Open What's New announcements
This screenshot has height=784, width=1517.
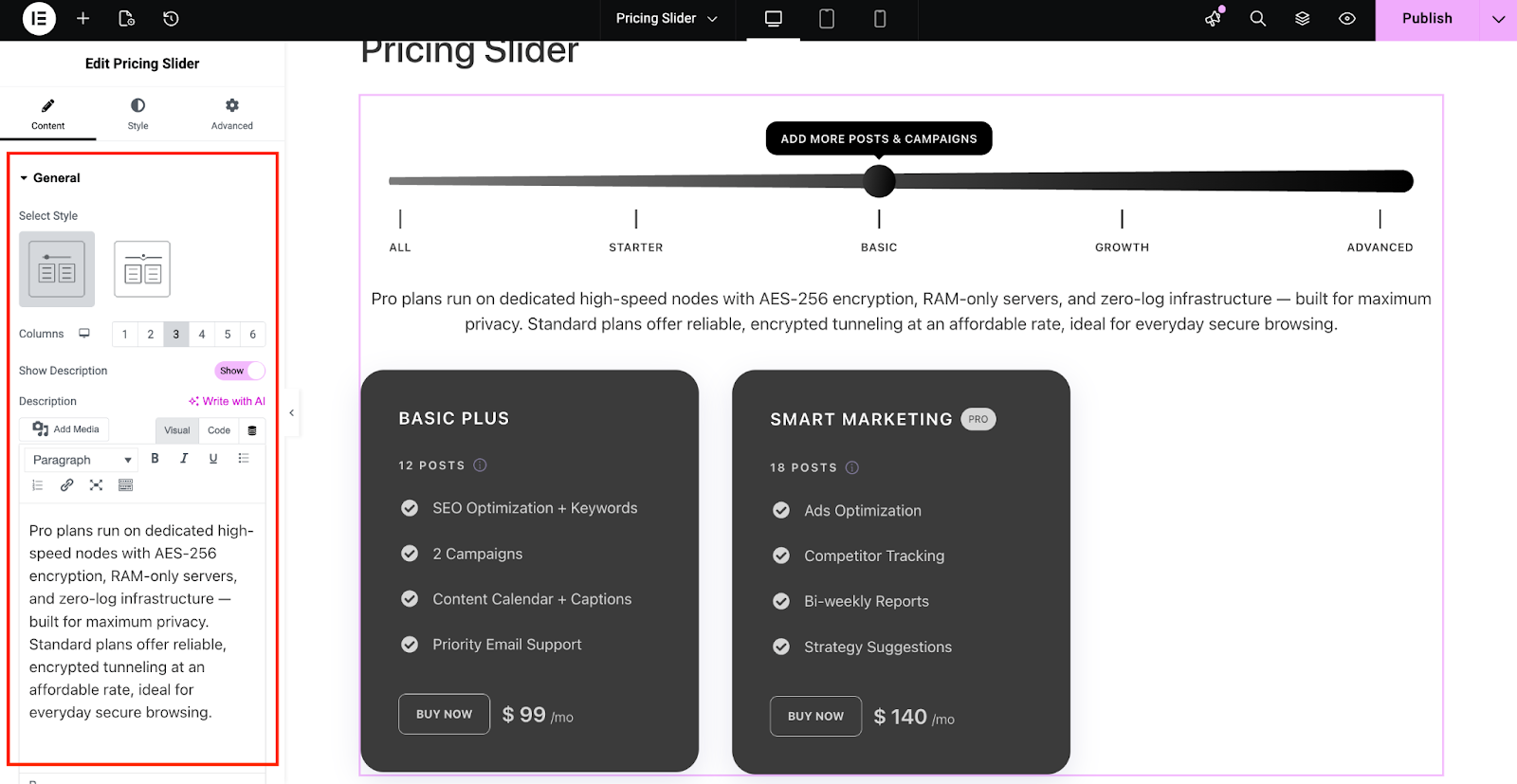point(1213,19)
